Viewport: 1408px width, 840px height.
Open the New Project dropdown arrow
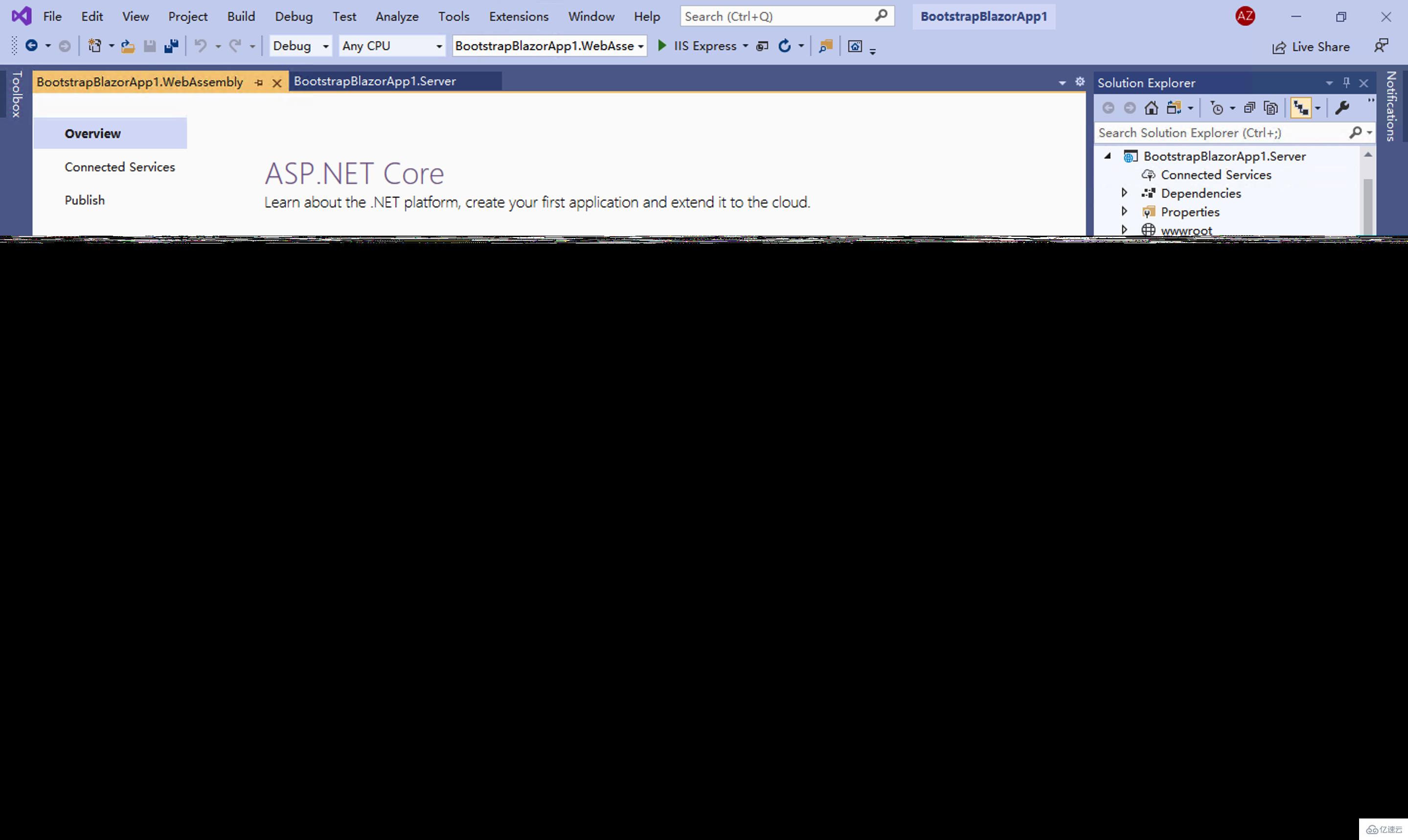coord(111,46)
